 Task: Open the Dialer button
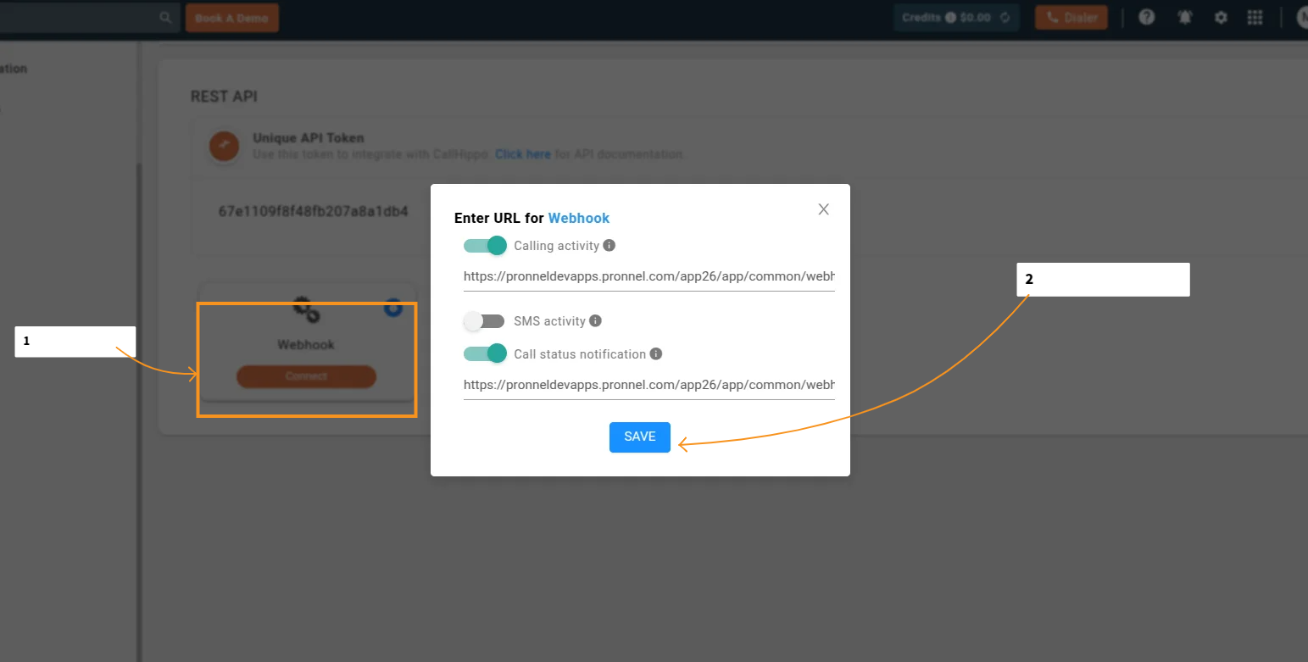tap(1071, 17)
